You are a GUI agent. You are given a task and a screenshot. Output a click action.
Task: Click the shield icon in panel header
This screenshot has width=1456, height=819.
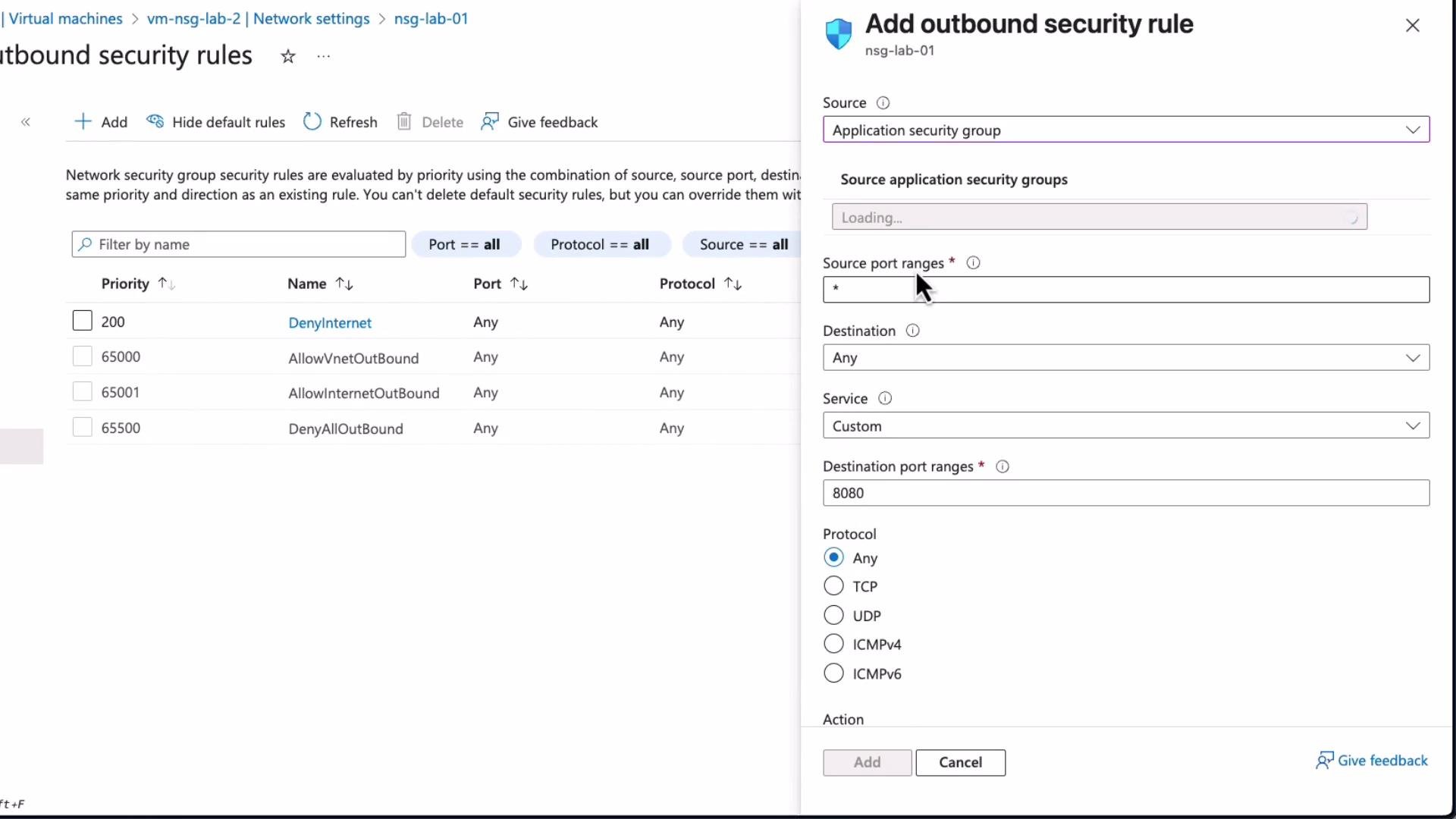pyautogui.click(x=839, y=34)
